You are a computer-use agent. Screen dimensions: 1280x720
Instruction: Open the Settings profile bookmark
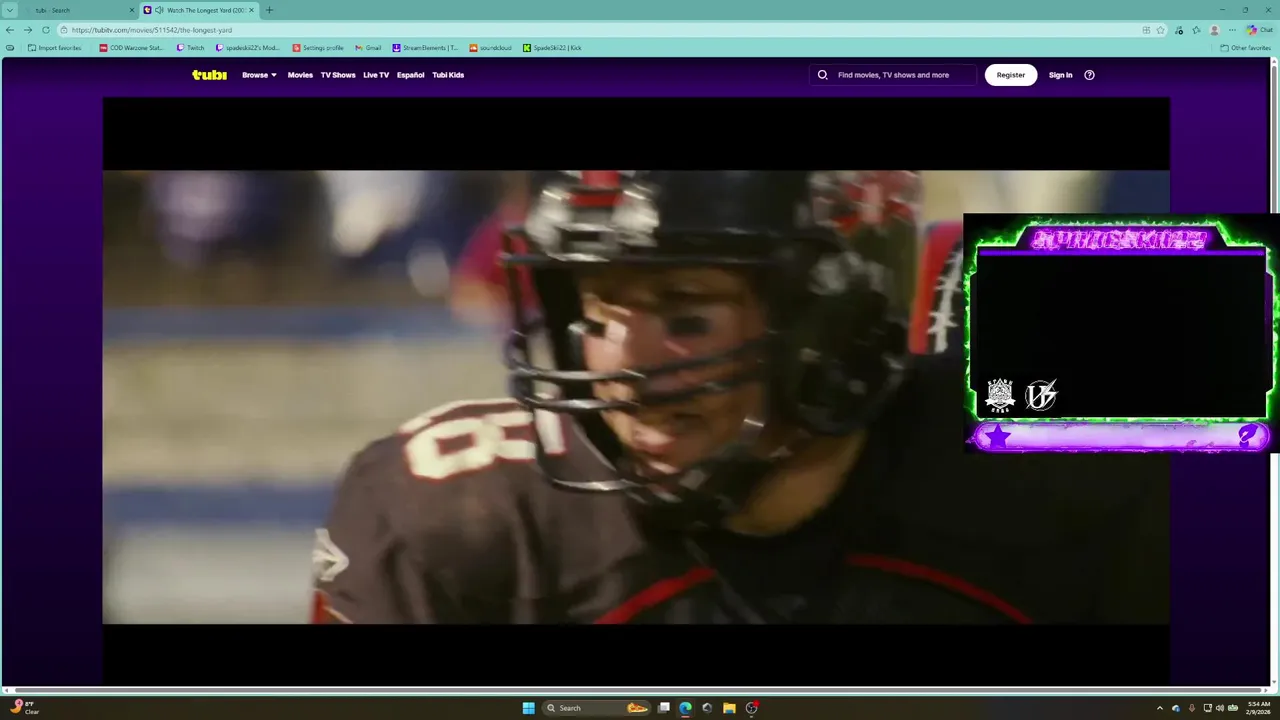(318, 48)
